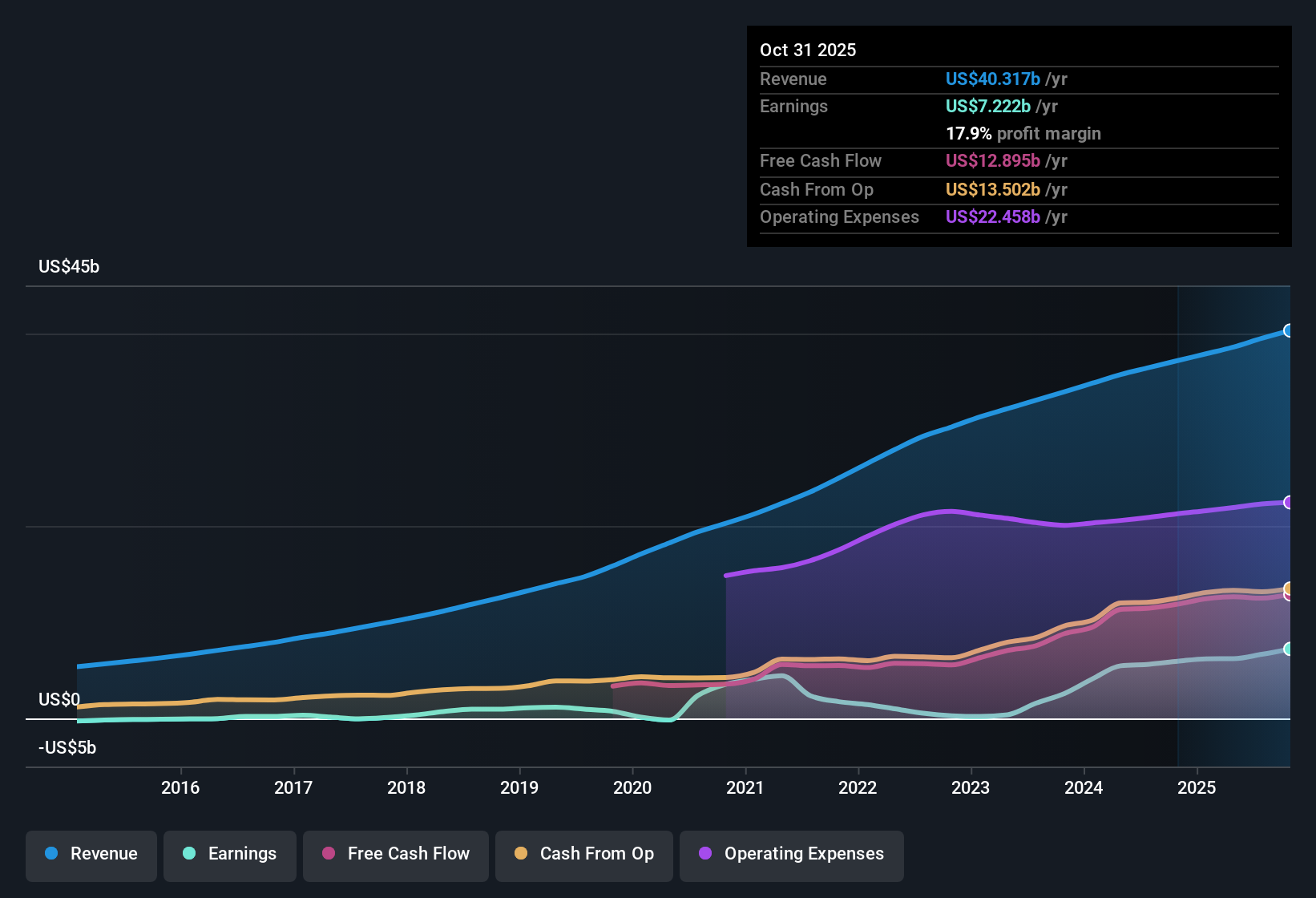Toggle the Operating Expenses series off

pos(791,856)
